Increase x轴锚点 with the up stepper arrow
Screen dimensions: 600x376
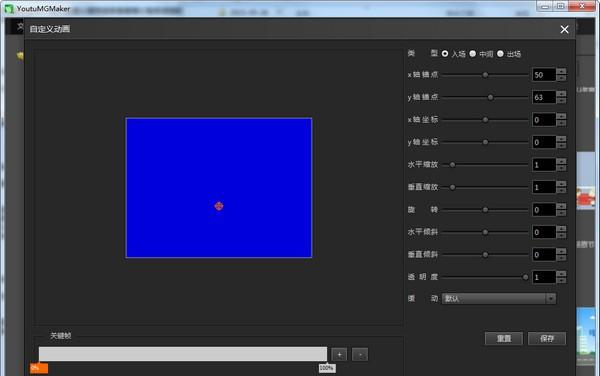coord(561,72)
